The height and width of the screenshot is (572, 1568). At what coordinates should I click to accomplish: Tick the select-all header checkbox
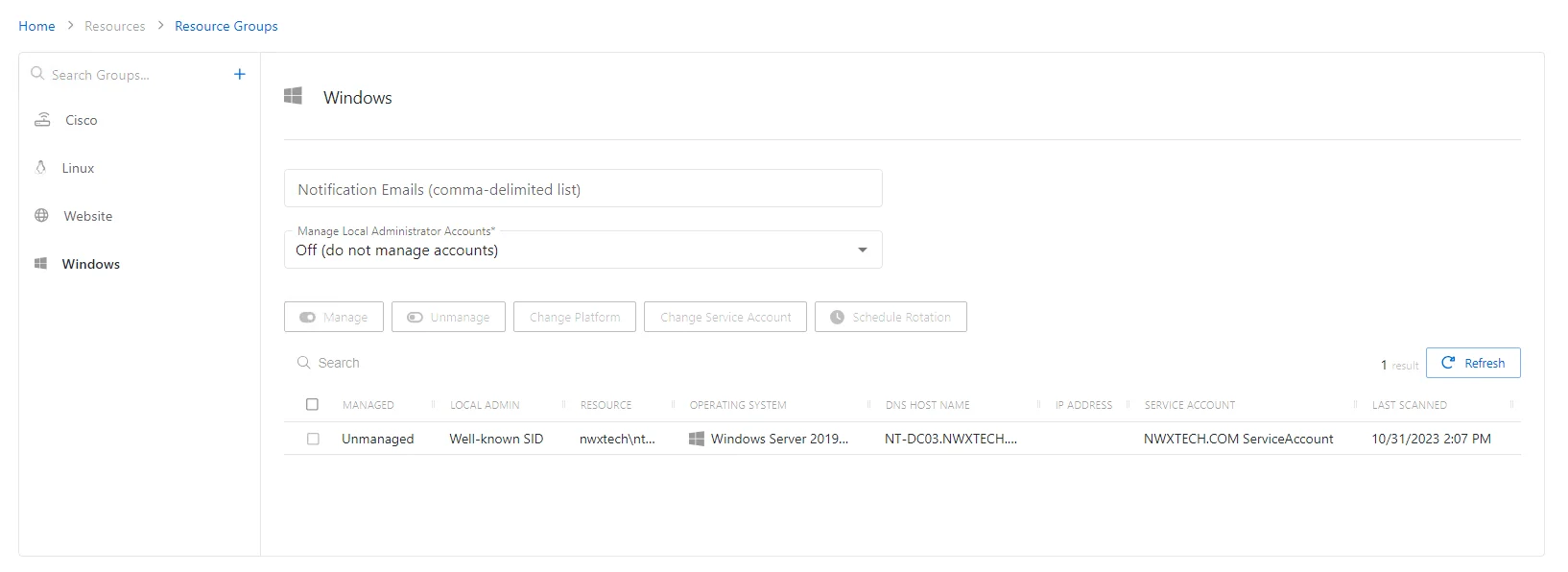pos(312,405)
